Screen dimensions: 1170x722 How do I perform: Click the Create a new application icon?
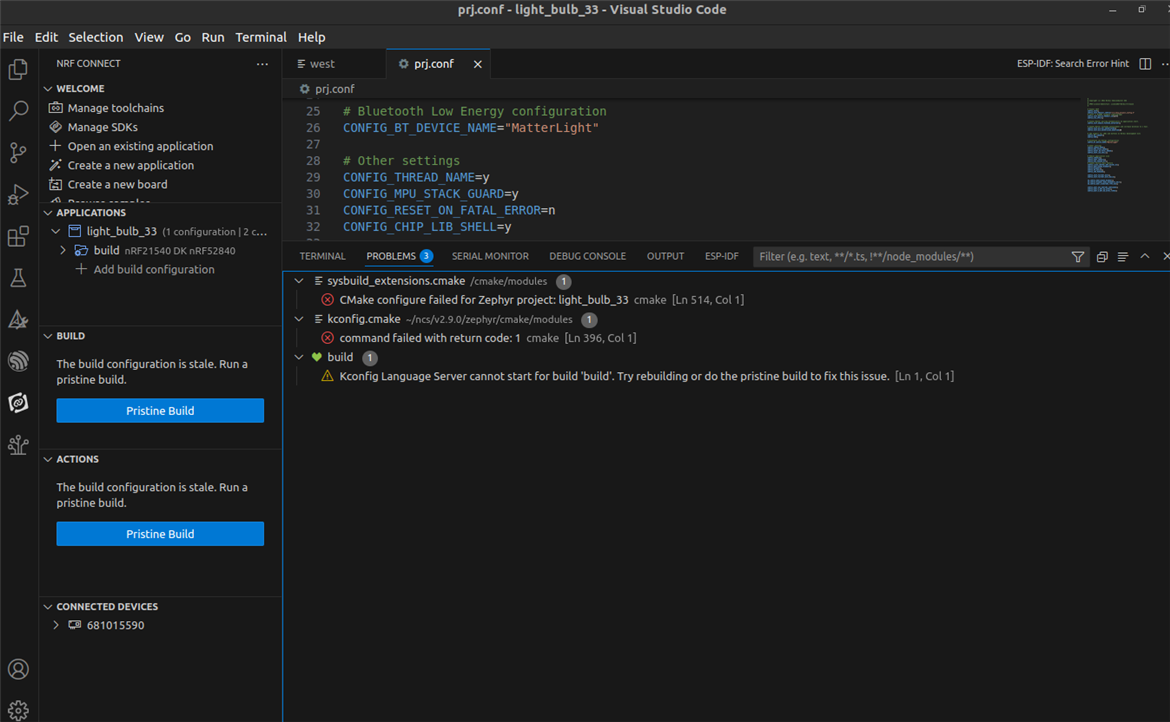click(55, 165)
